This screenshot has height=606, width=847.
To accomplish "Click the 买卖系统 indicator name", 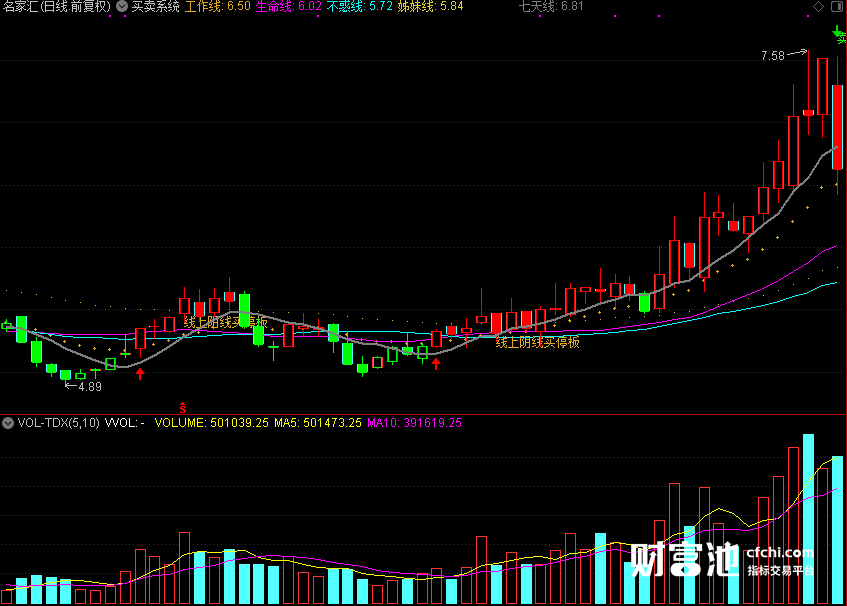I will 156,6.
